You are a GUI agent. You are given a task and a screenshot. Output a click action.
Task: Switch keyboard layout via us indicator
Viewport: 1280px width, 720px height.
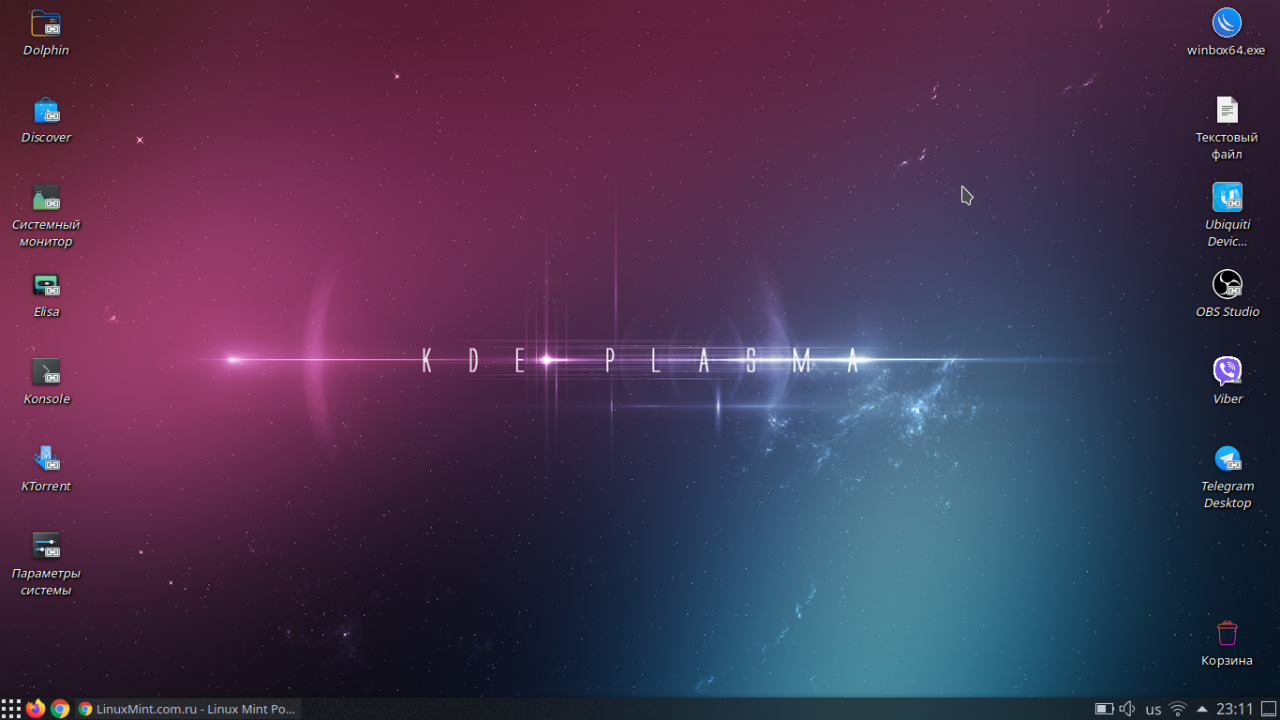pyautogui.click(x=1153, y=709)
